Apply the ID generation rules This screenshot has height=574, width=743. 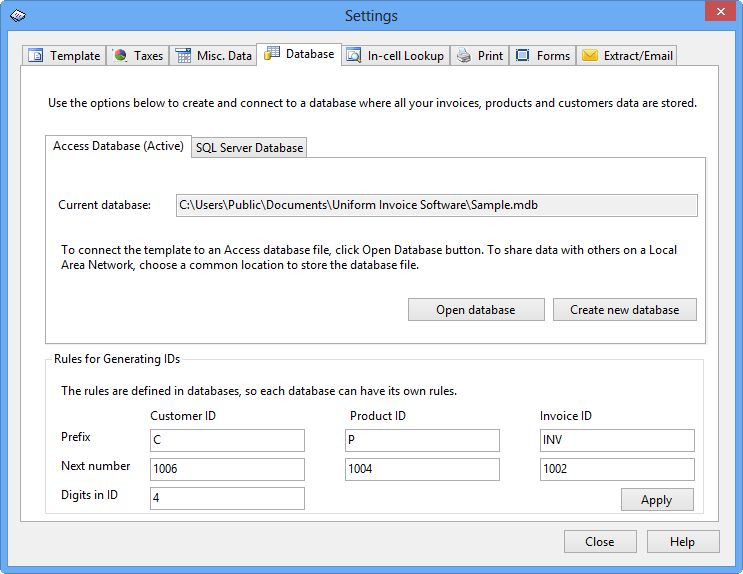point(657,500)
